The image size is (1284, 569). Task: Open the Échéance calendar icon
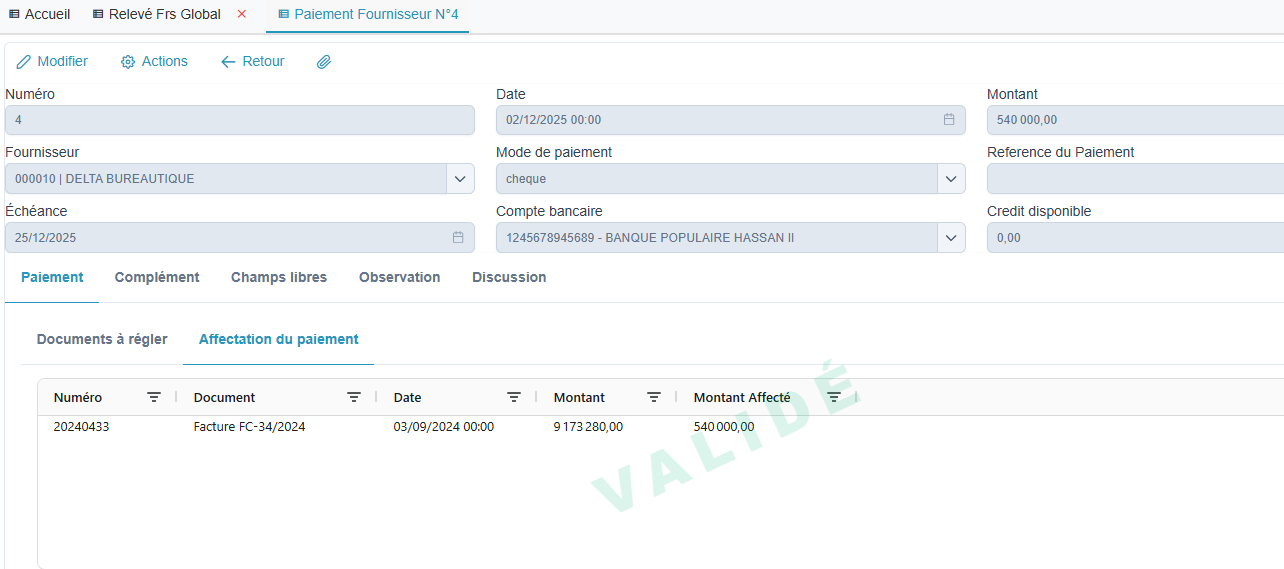pos(458,238)
